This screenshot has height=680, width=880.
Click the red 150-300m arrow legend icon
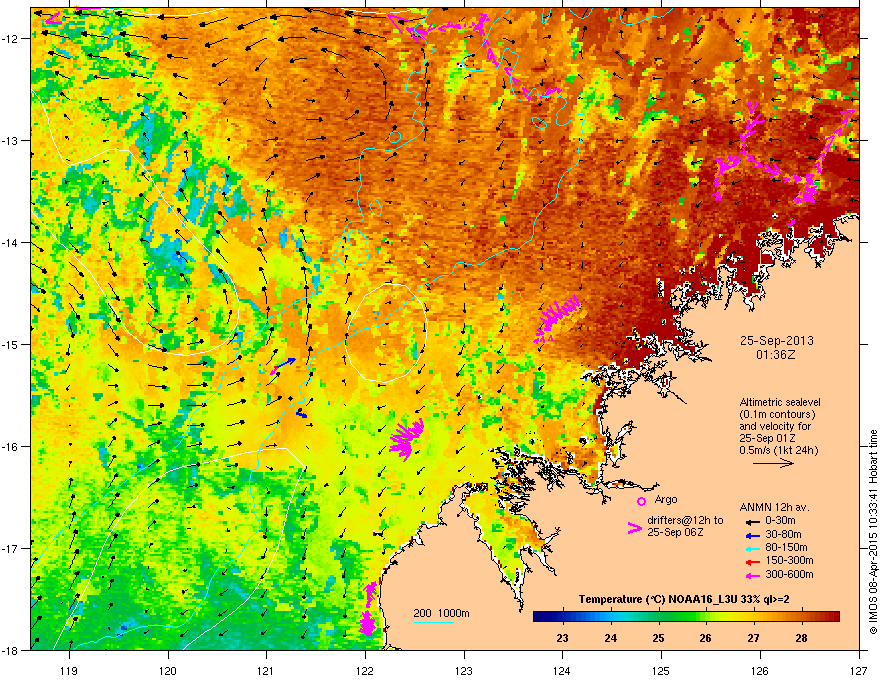click(752, 562)
